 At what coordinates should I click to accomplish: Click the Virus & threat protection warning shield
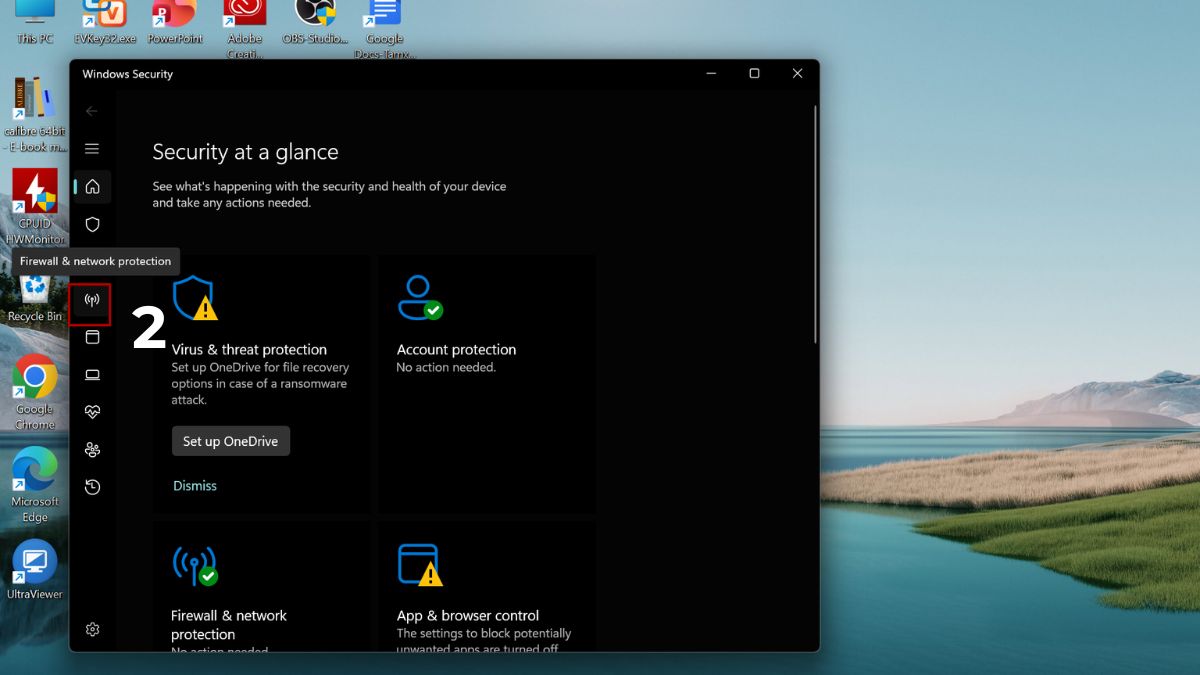coord(195,298)
